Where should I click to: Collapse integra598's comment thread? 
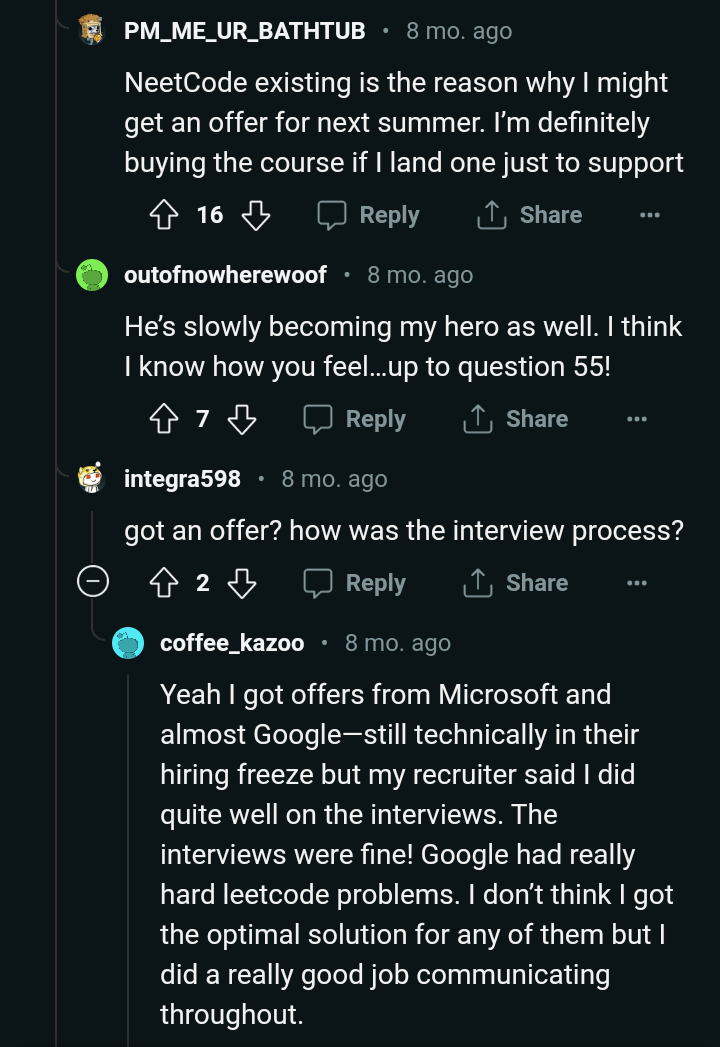click(93, 583)
